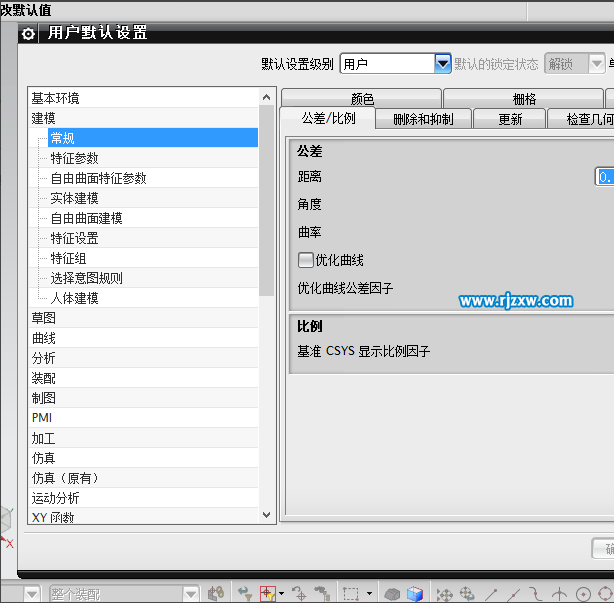Click the category list scrollbar thumb
The height and width of the screenshot is (603, 614).
click(x=267, y=200)
